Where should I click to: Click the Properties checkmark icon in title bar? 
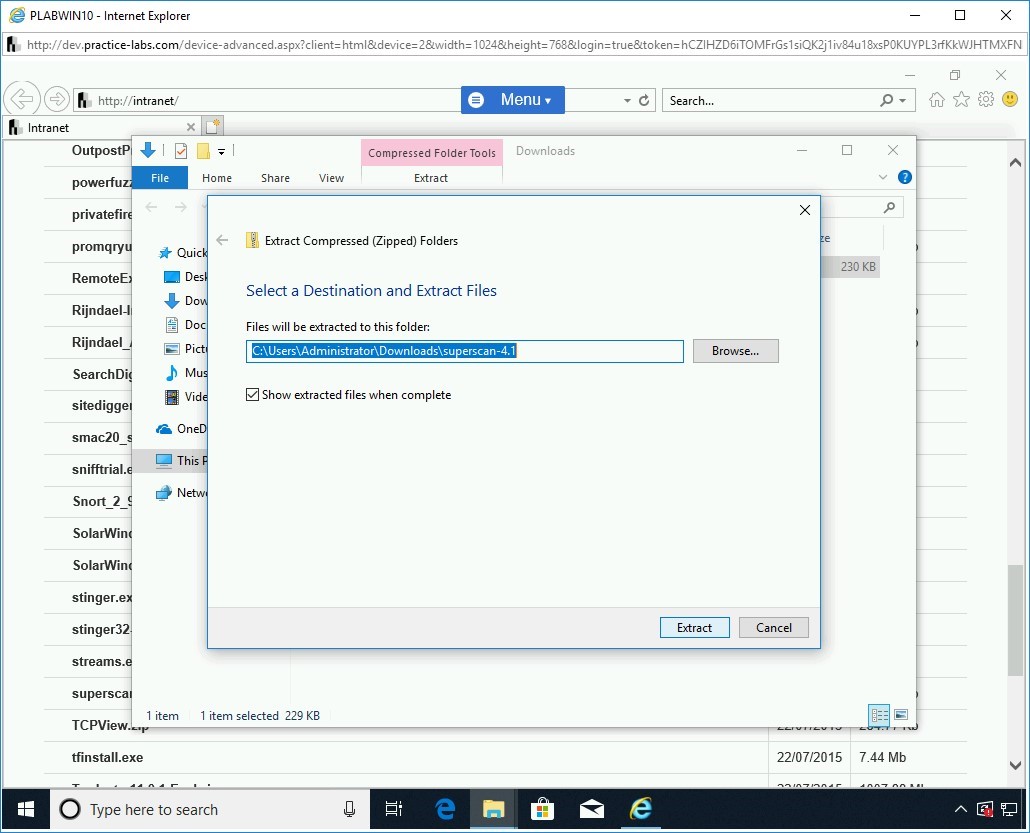[181, 152]
